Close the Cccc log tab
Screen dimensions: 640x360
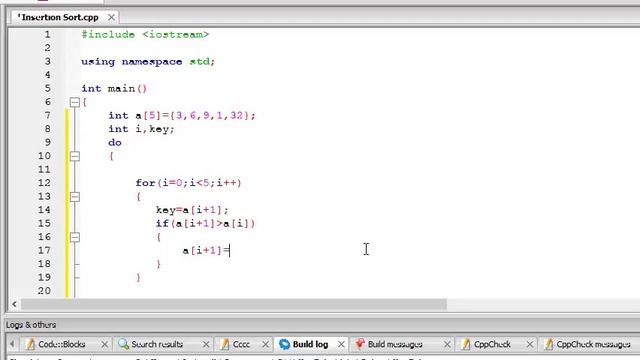(265, 344)
